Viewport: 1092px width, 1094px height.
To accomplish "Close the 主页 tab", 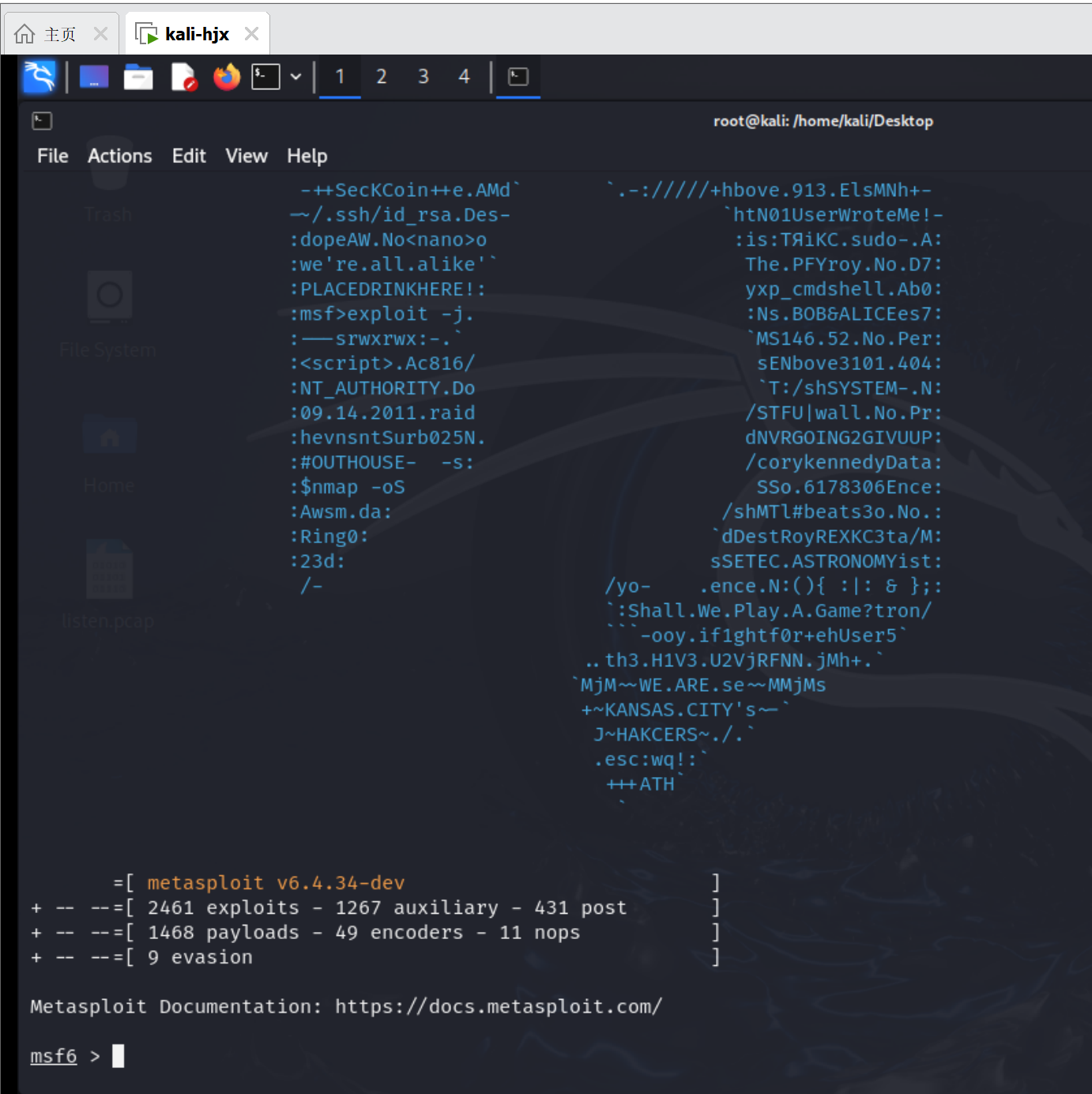I will [100, 34].
